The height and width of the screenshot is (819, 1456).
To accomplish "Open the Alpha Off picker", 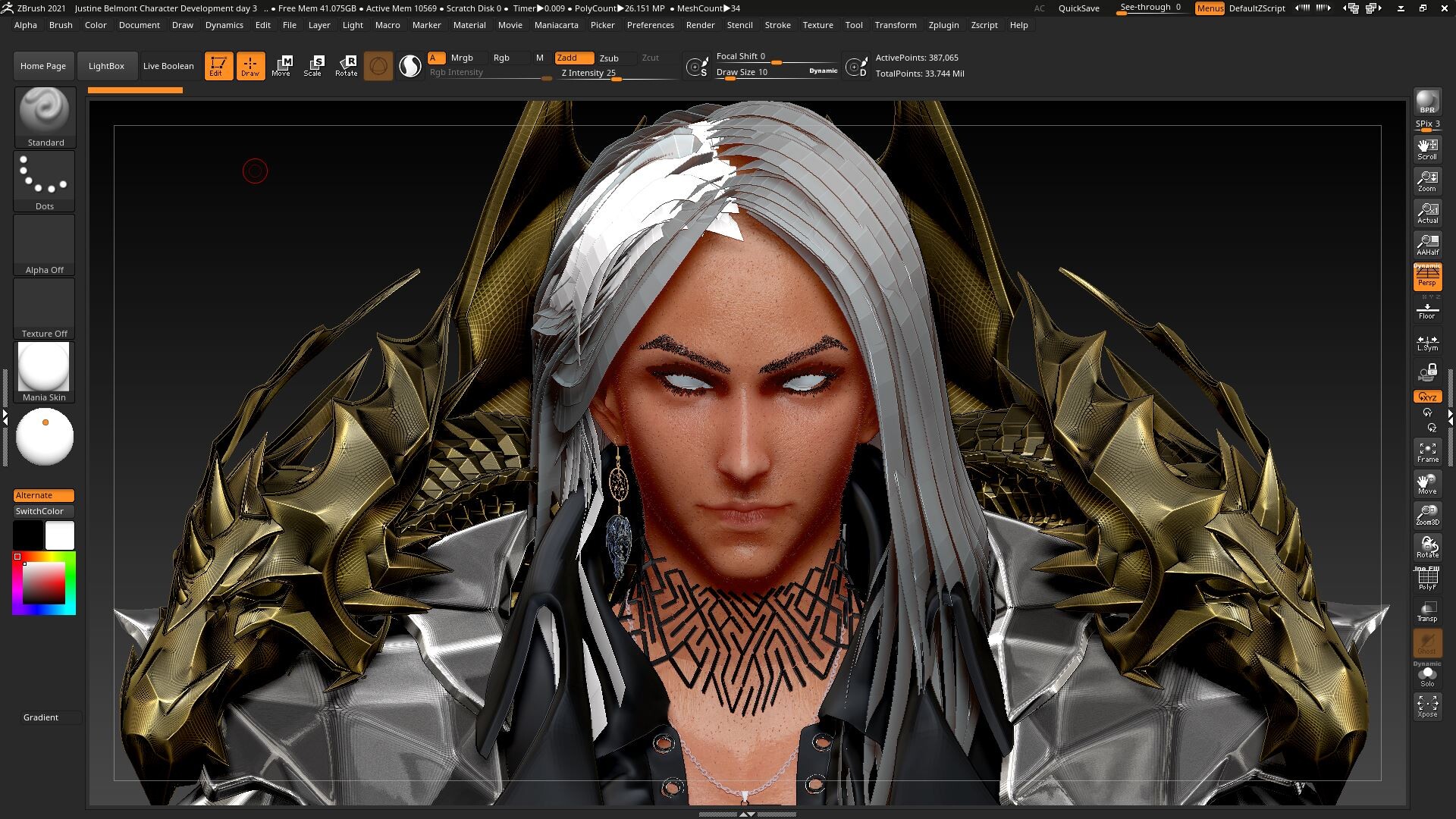I will (x=45, y=245).
